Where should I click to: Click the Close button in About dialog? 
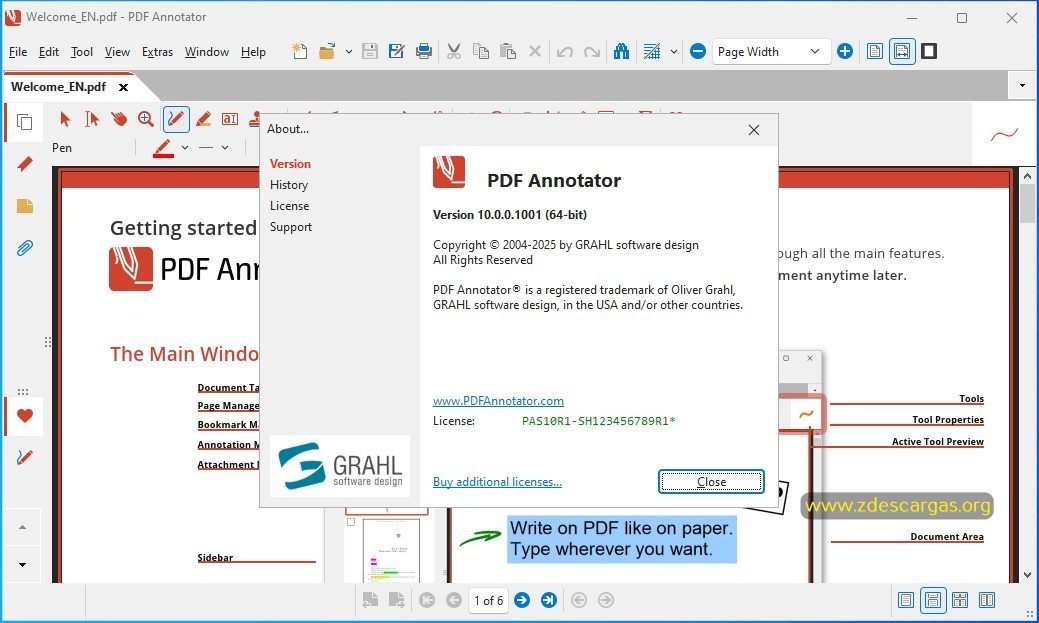pyautogui.click(x=711, y=482)
